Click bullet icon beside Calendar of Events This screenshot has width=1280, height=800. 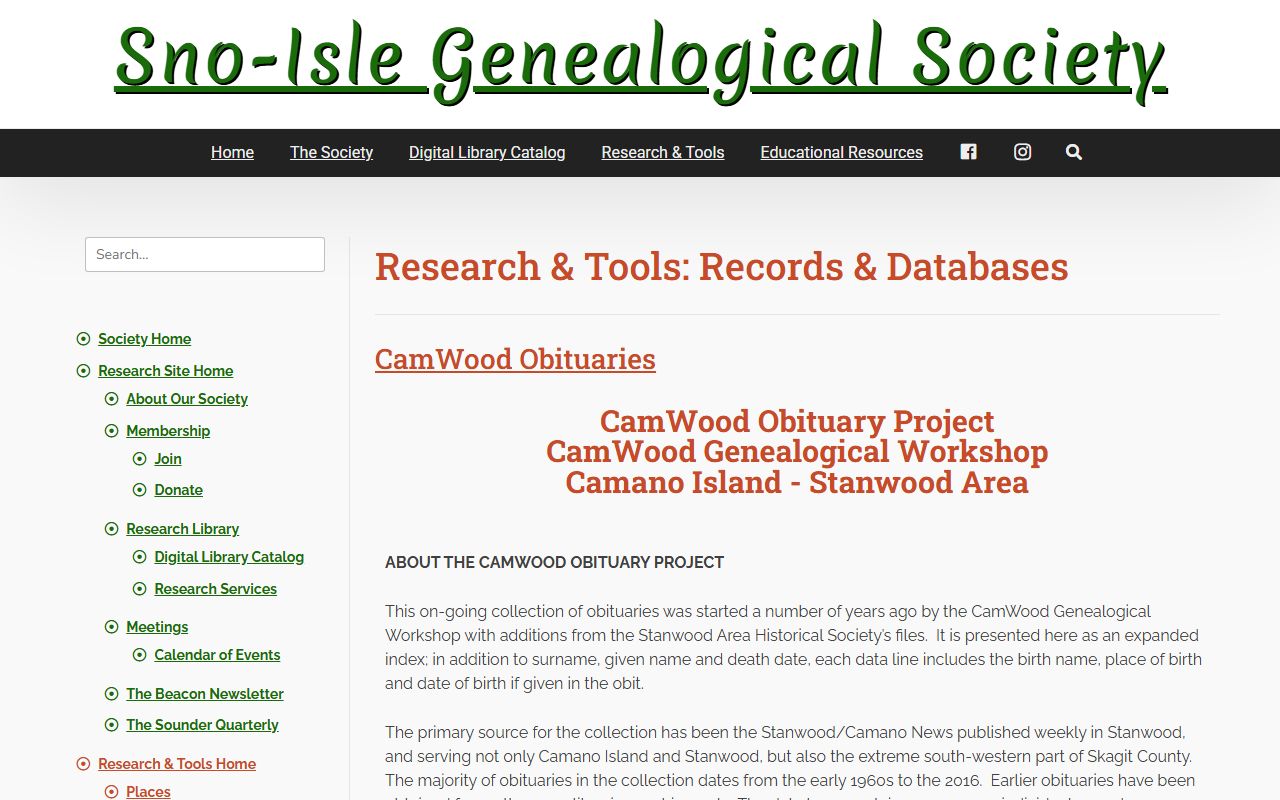click(x=139, y=655)
